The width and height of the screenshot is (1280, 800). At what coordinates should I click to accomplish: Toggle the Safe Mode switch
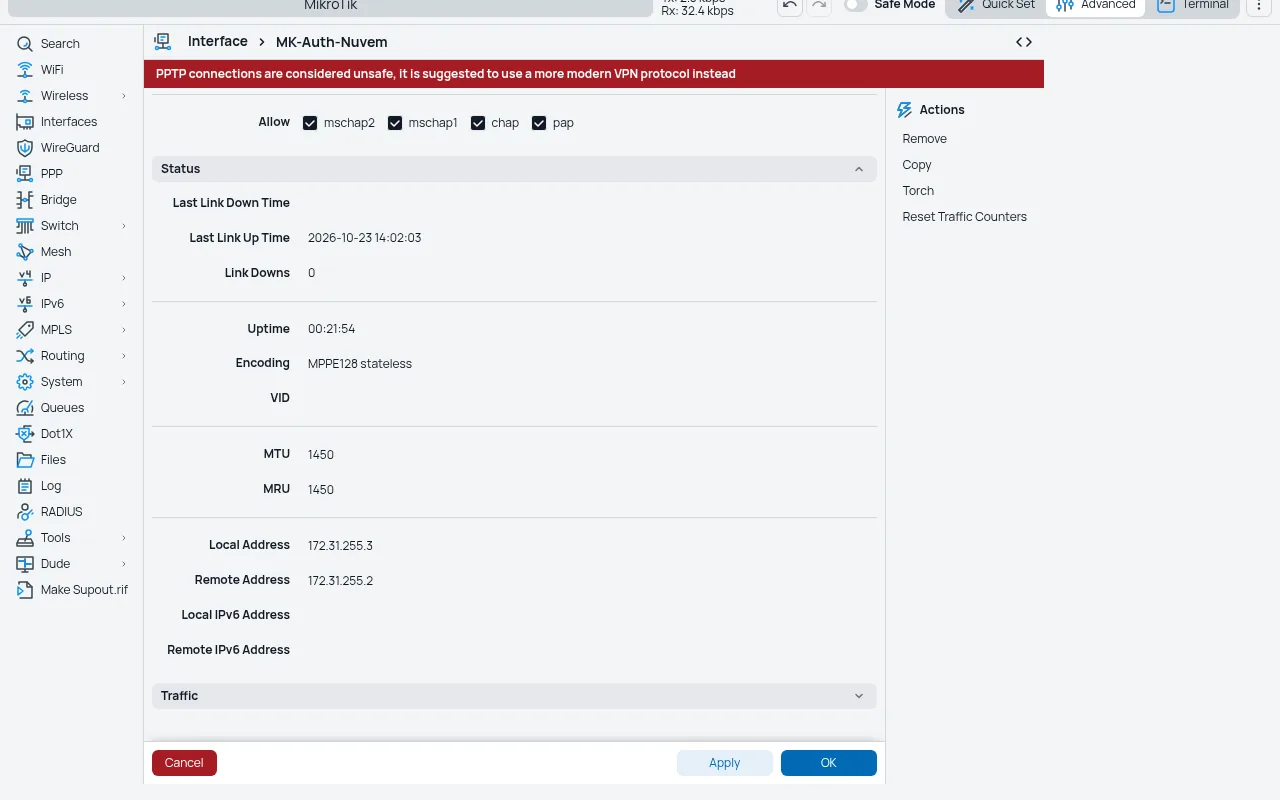coord(855,5)
